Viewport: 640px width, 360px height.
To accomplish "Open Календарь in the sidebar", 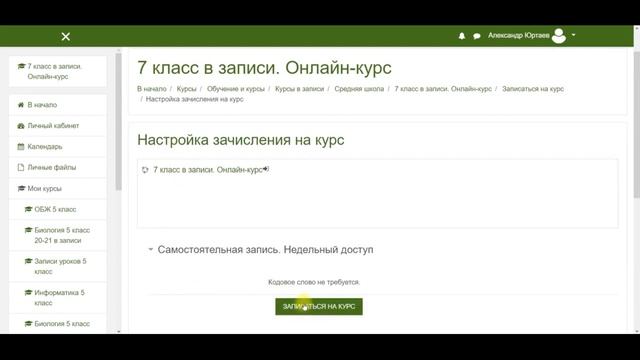I will (x=58, y=147).
